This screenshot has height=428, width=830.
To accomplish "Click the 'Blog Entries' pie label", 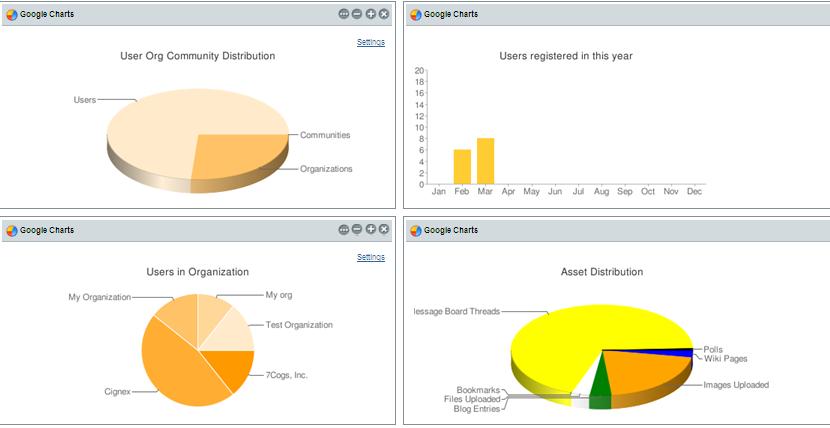I will 476,409.
